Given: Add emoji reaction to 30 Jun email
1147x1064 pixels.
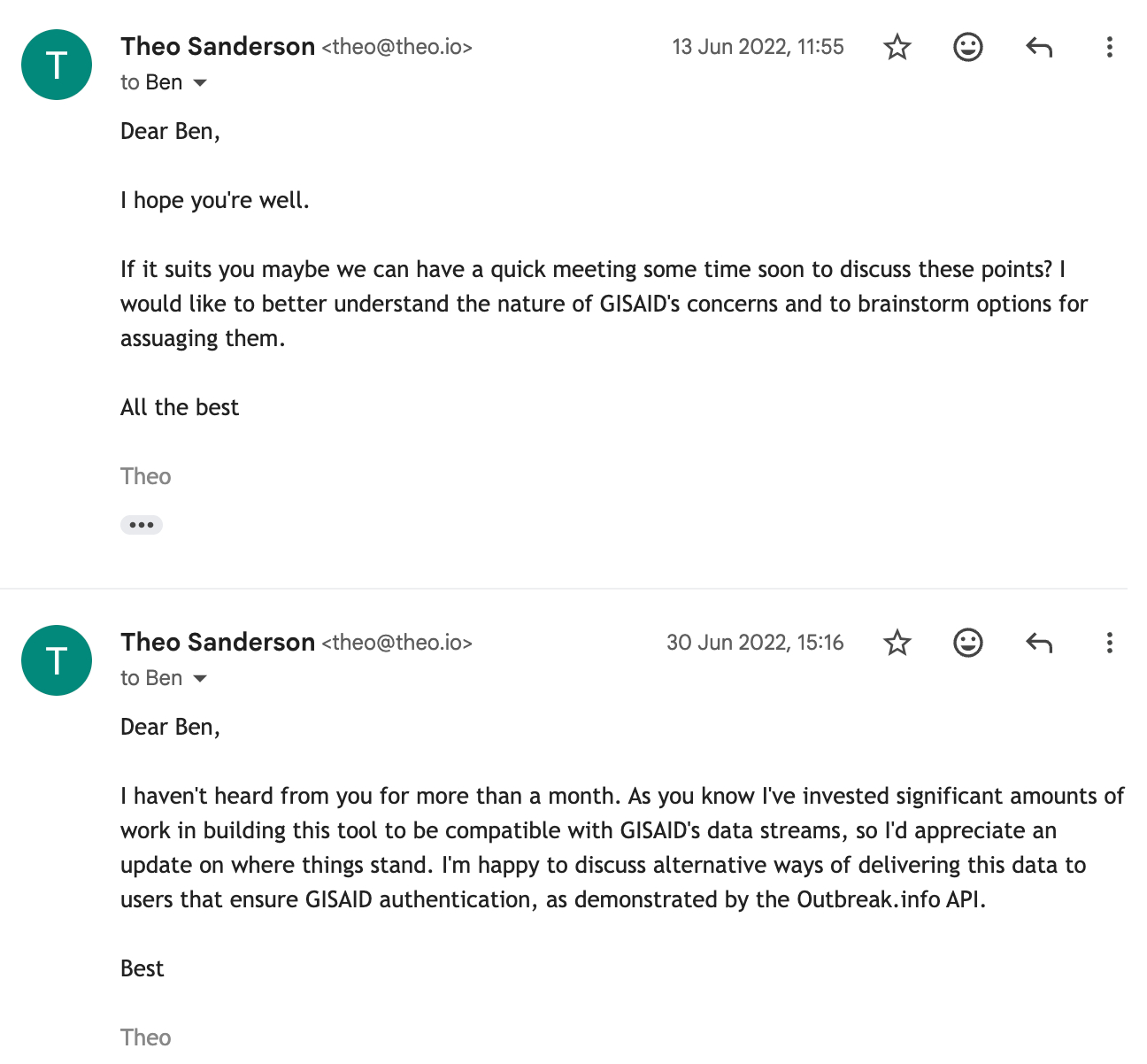Looking at the screenshot, I should point(968,643).
